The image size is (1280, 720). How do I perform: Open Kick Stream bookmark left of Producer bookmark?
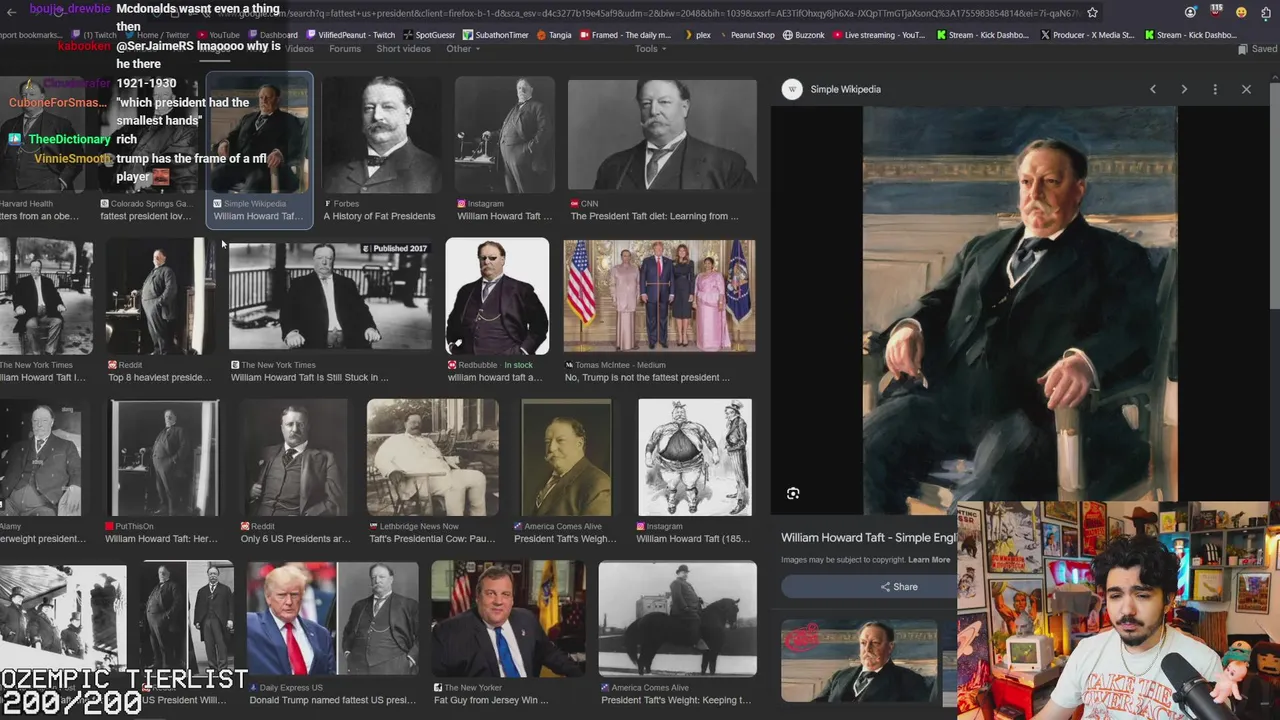(983, 35)
